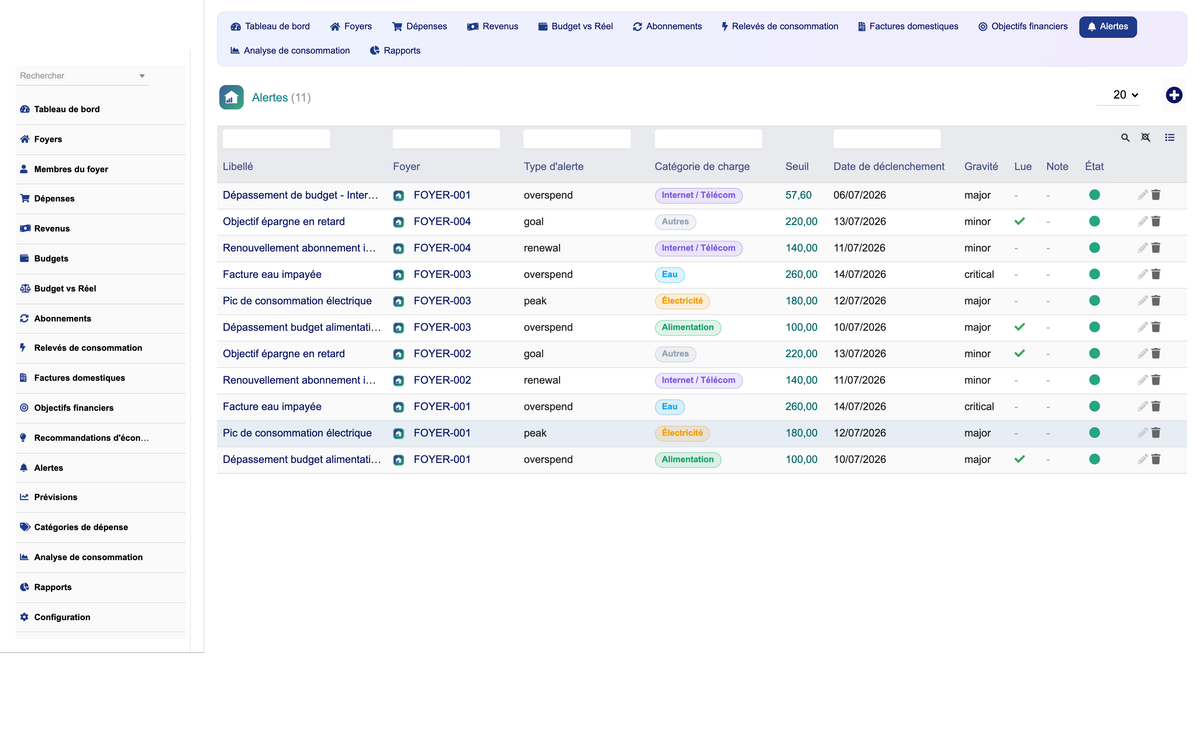Delete 'Pic de consommation électrique' alert of FOYER-001
Viewport: 1200px width, 743px height.
tap(1156, 433)
